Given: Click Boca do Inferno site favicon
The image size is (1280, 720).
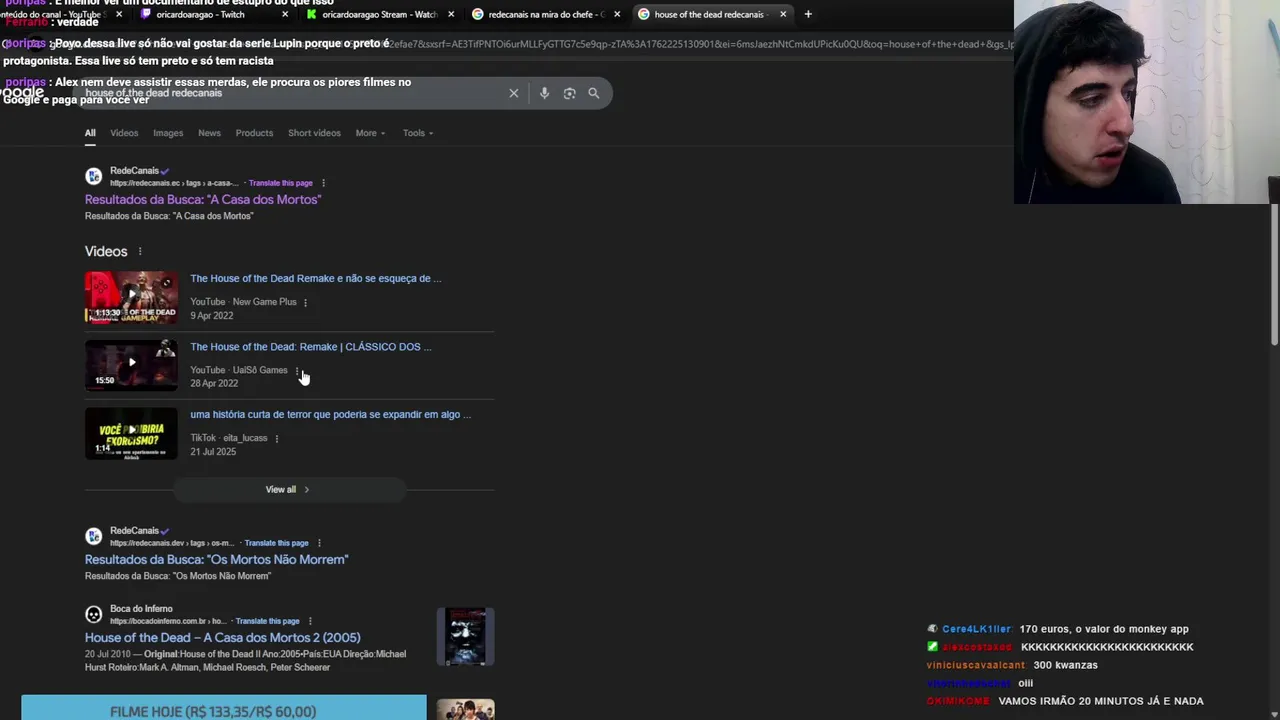Looking at the screenshot, I should coord(94,614).
